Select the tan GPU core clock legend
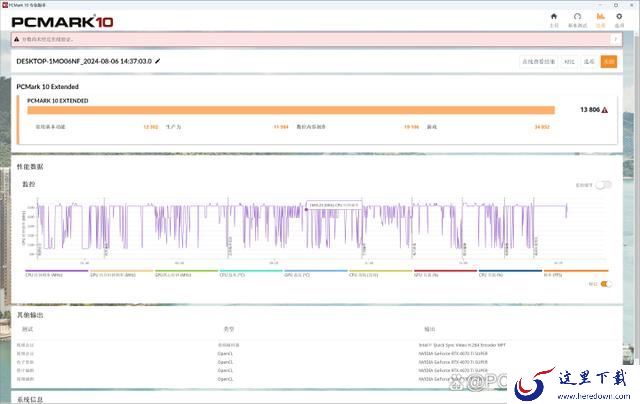 pos(122,273)
